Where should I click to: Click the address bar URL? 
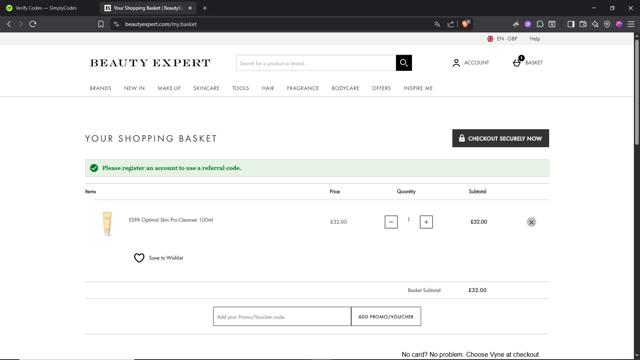coord(161,24)
